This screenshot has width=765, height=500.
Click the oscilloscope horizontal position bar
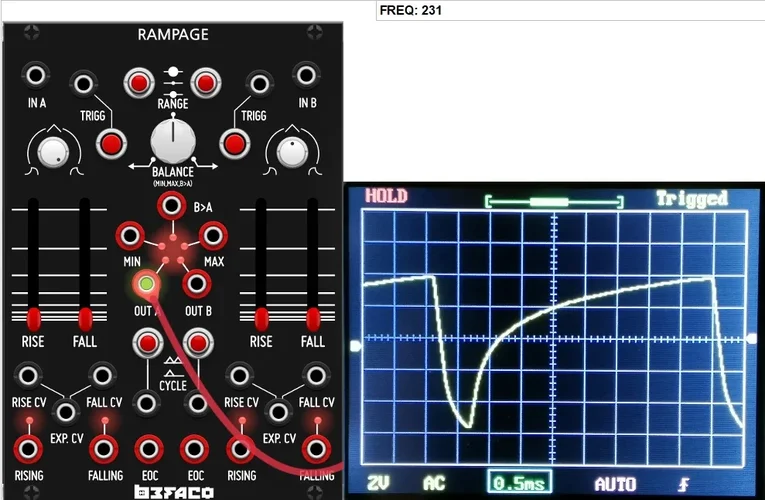[x=554, y=201]
